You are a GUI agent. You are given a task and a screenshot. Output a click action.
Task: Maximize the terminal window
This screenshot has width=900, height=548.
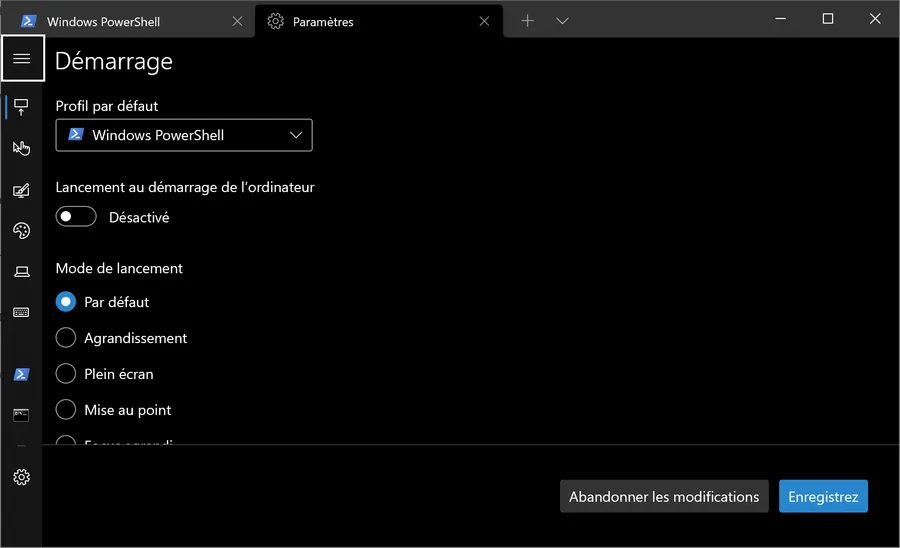[x=828, y=19]
